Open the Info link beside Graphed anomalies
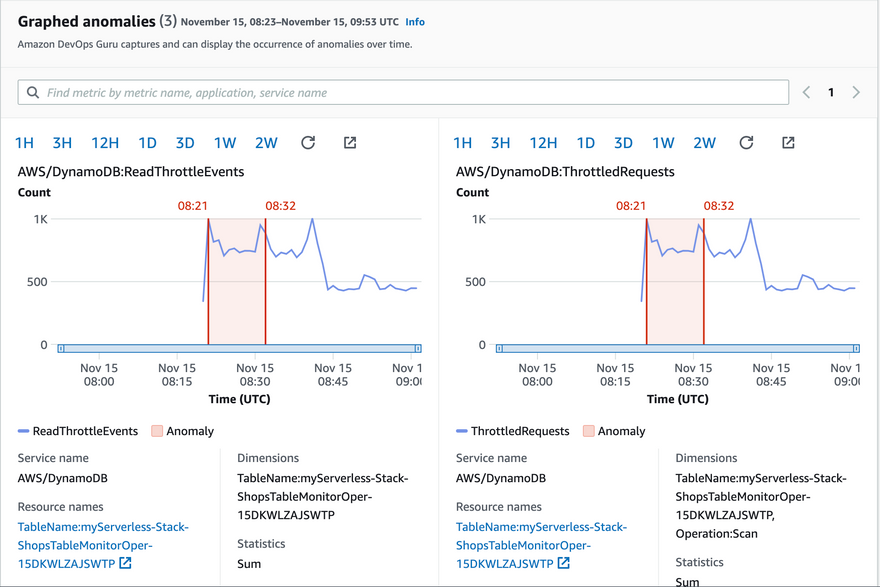The height and width of the screenshot is (587, 880). click(415, 22)
